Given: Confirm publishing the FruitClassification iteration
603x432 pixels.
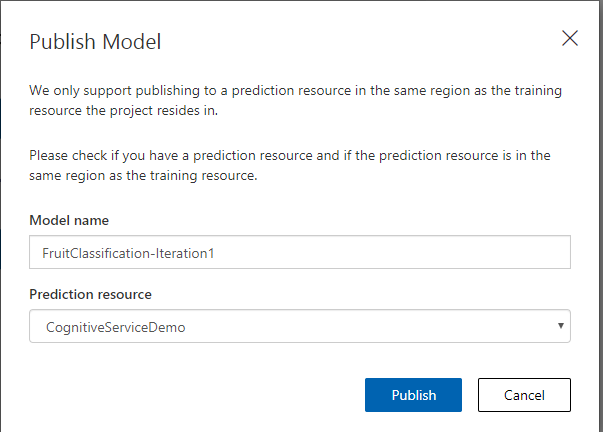Looking at the screenshot, I should point(413,395).
